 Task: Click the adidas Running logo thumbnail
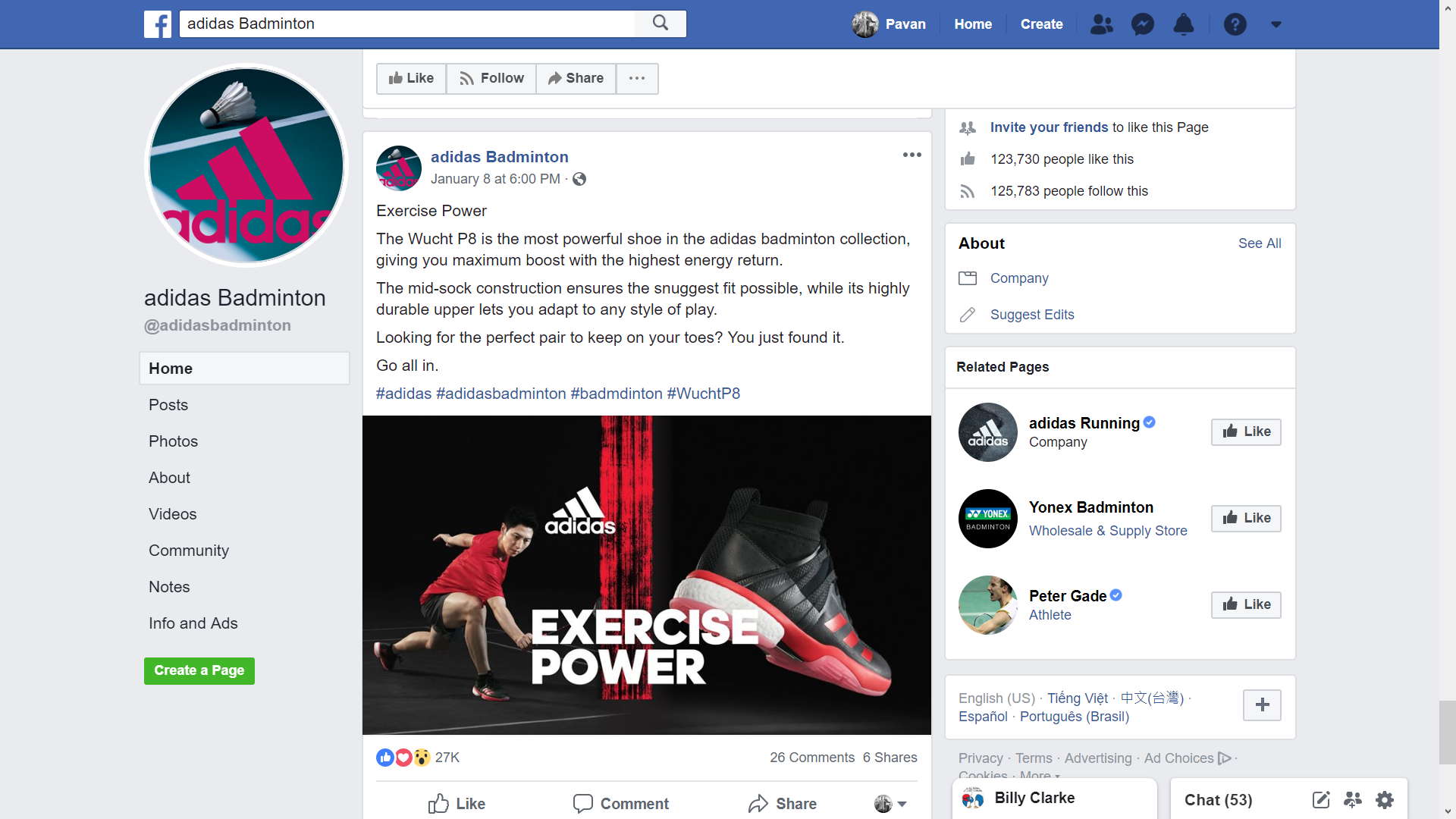coord(987,432)
